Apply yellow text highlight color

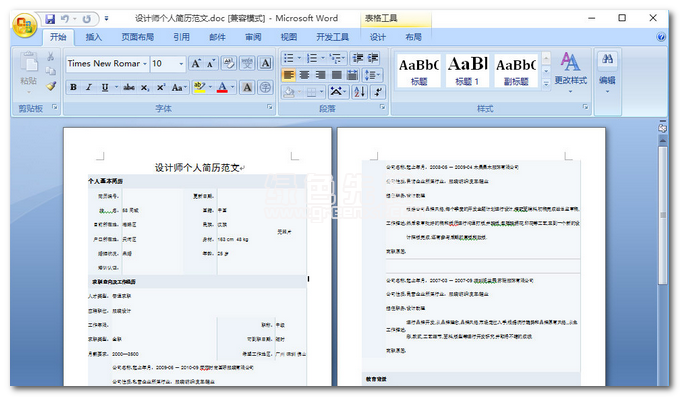199,87
